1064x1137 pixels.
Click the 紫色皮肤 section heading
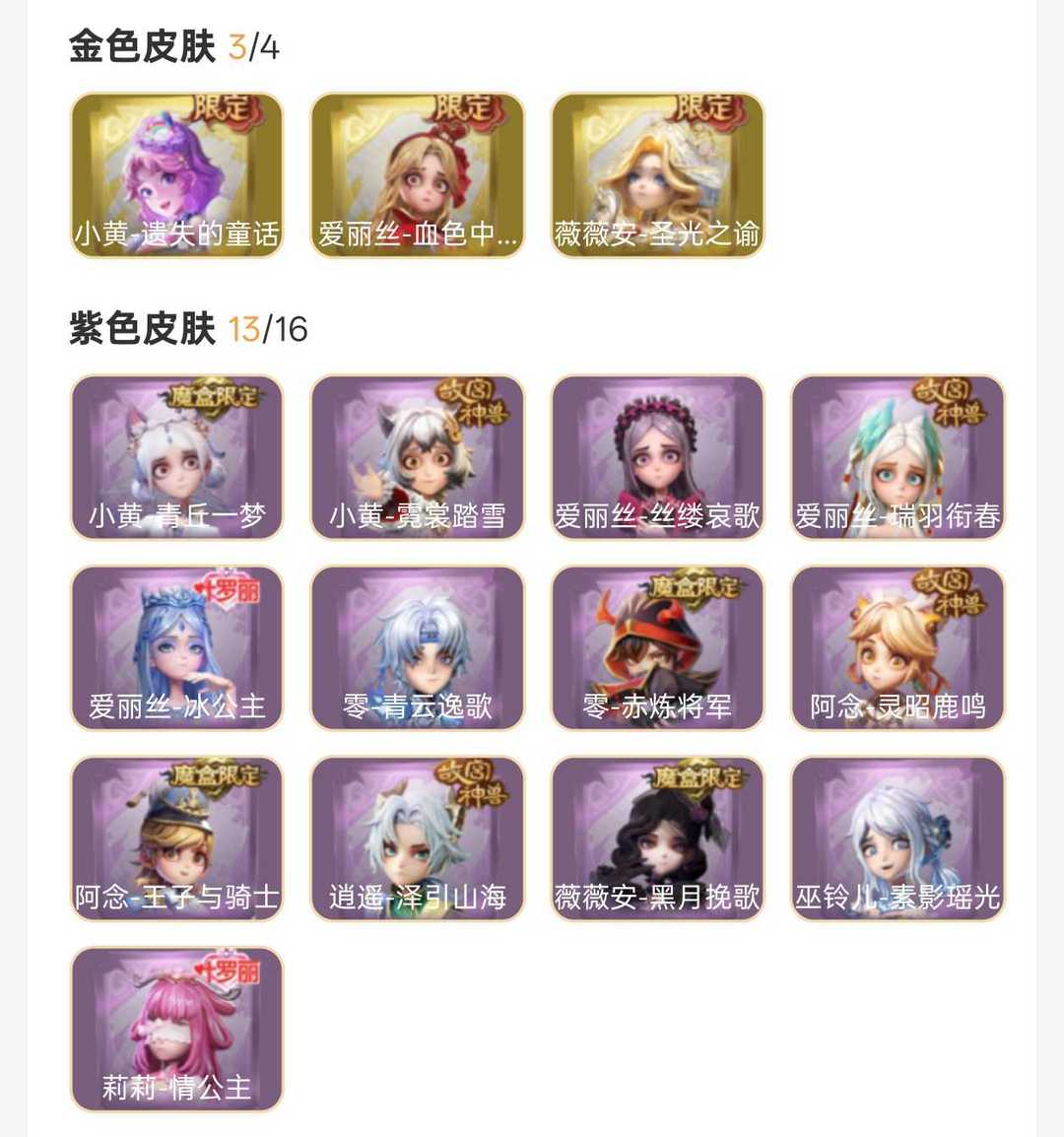tap(142, 328)
